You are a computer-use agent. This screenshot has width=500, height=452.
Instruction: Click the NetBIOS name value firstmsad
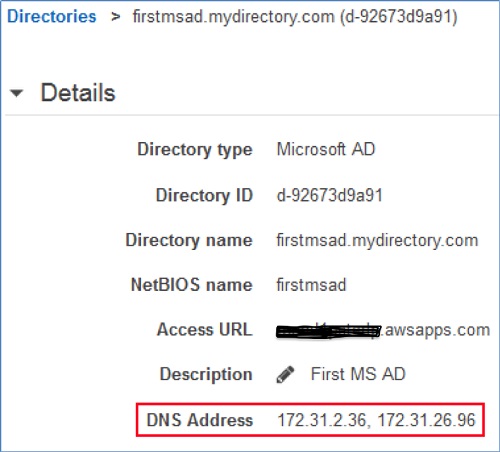(311, 285)
